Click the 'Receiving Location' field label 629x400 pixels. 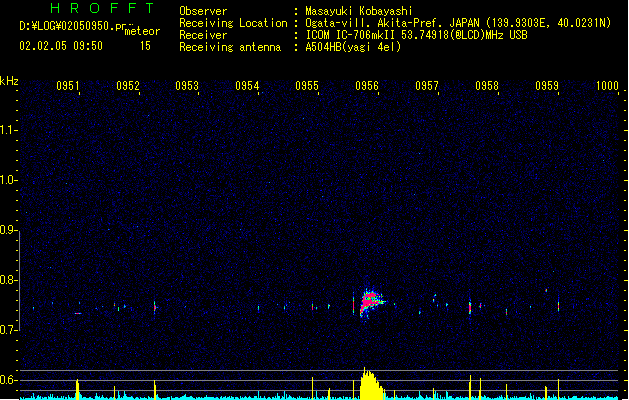[x=233, y=23]
